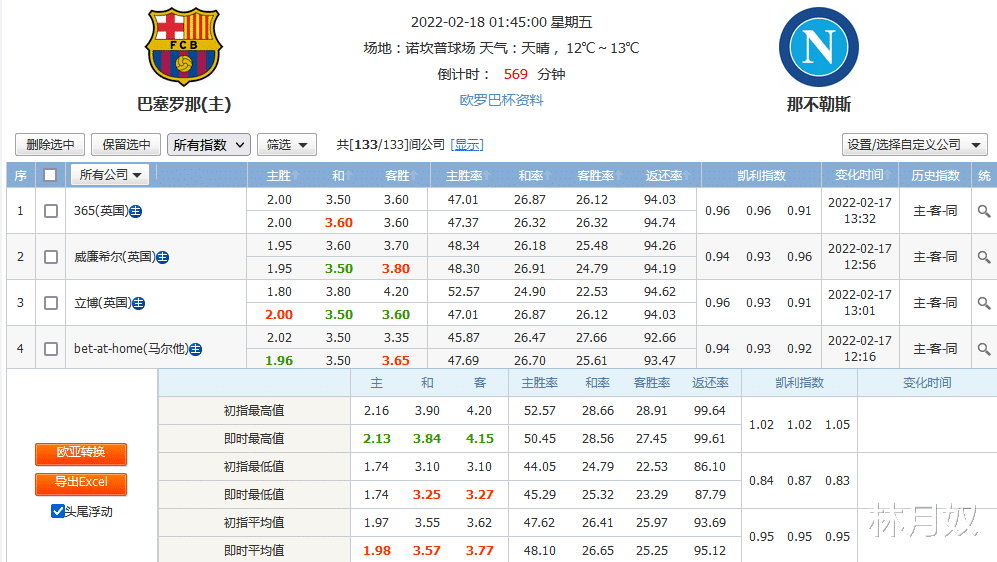
Task: Click the 即时最低值 row label
Action: (x=254, y=495)
